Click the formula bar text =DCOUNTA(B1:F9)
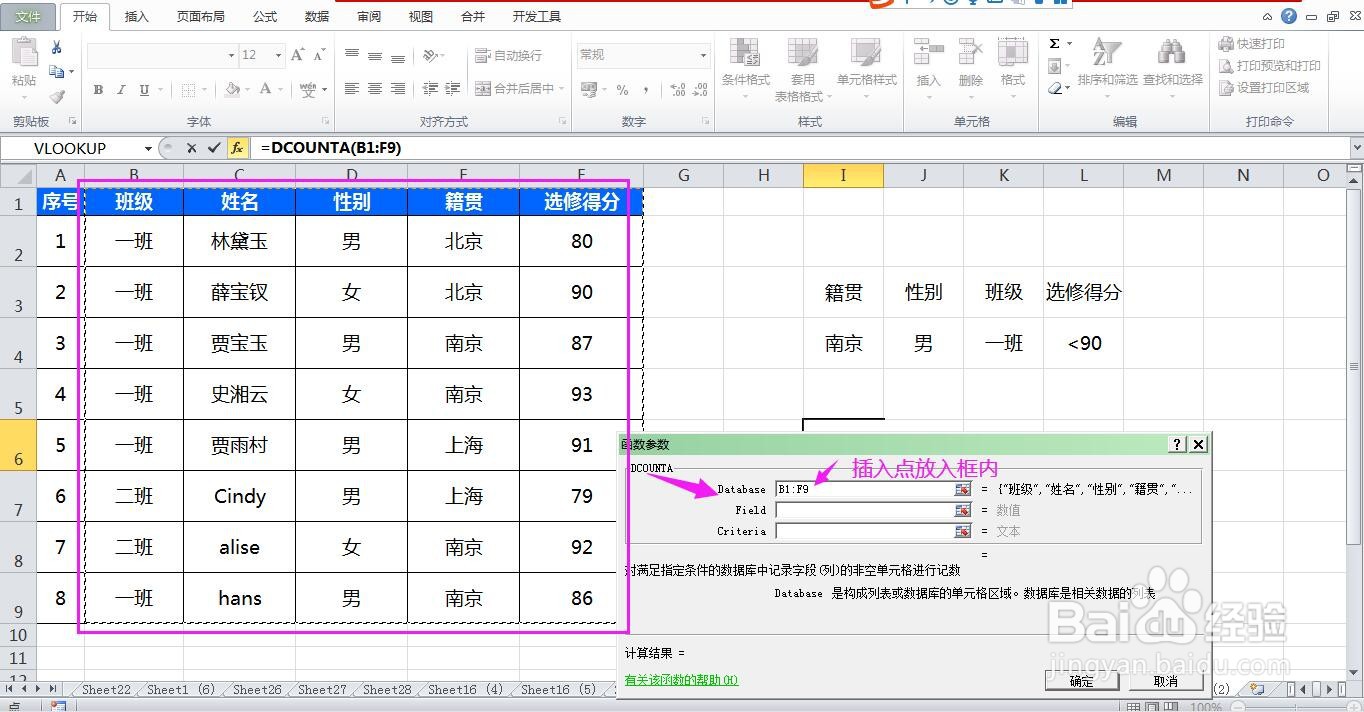Screen dimensions: 1364x712 (331, 148)
